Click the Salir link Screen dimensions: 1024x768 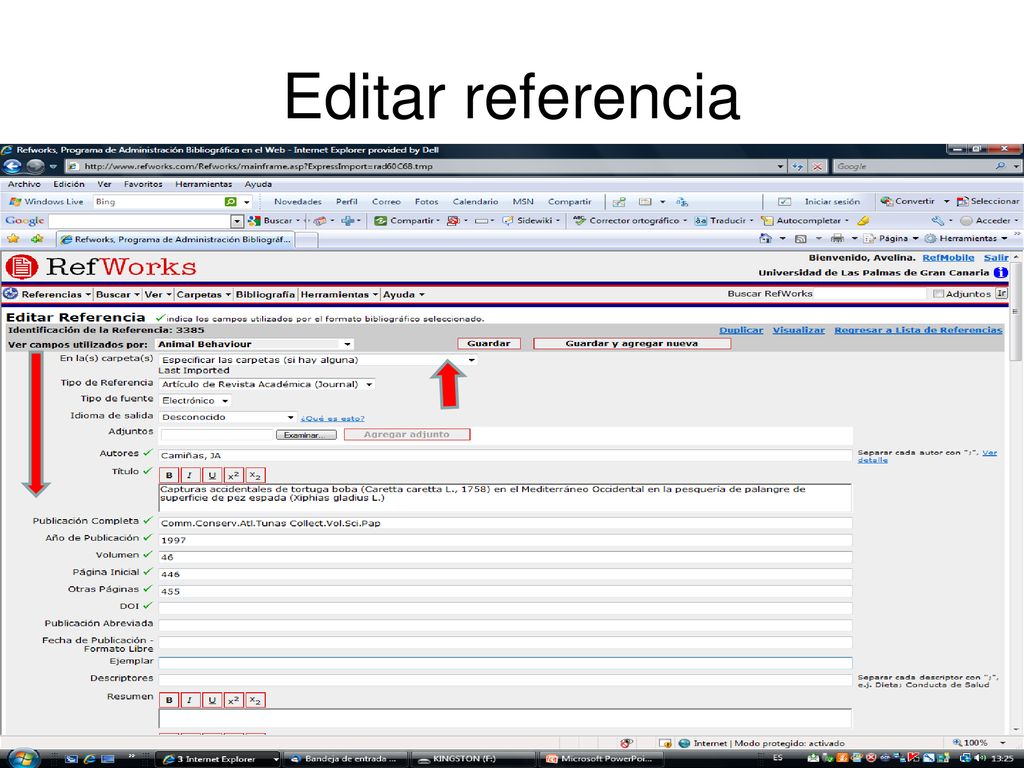(x=996, y=258)
